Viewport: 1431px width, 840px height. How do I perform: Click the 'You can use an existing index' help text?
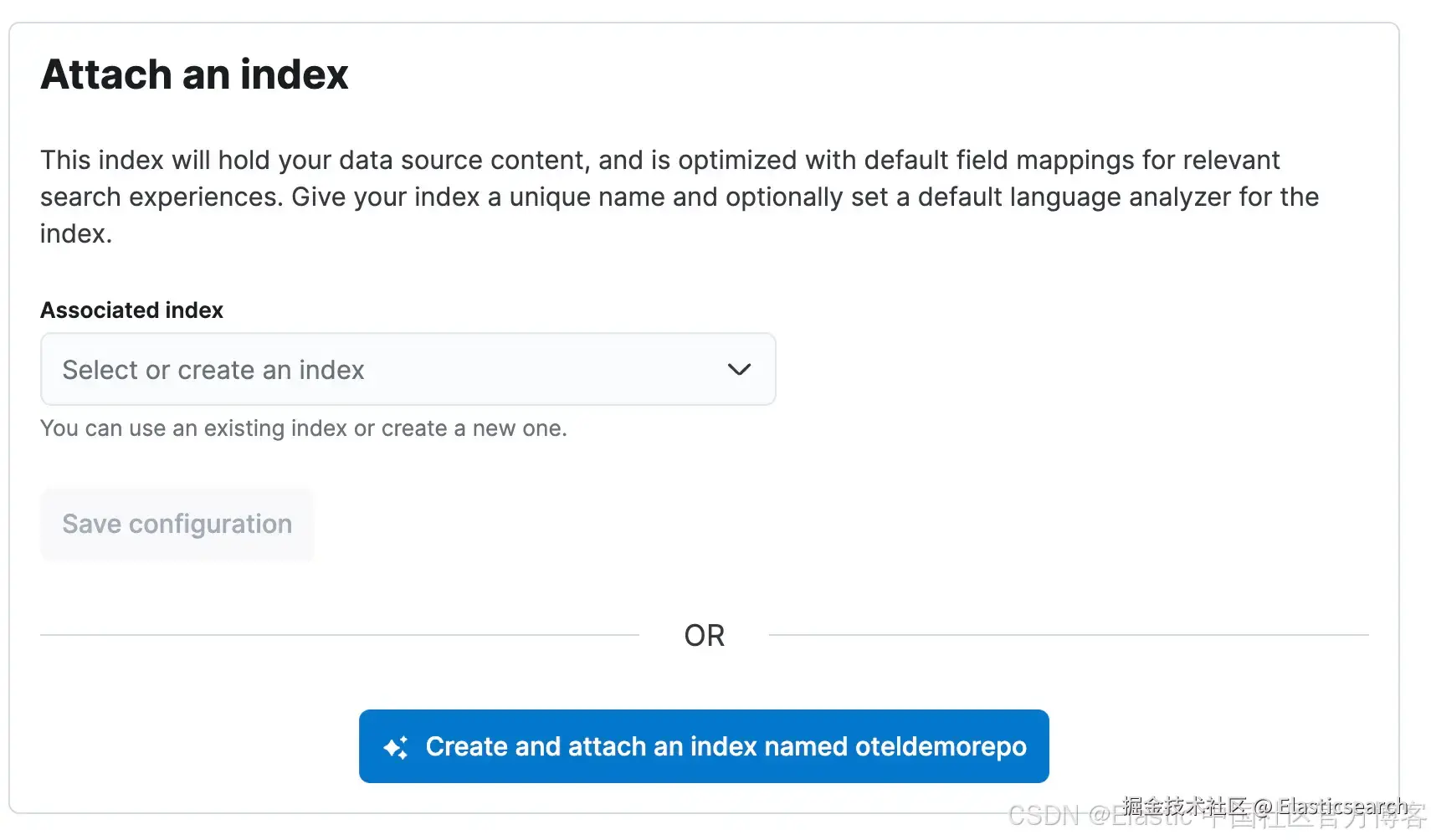(x=304, y=428)
